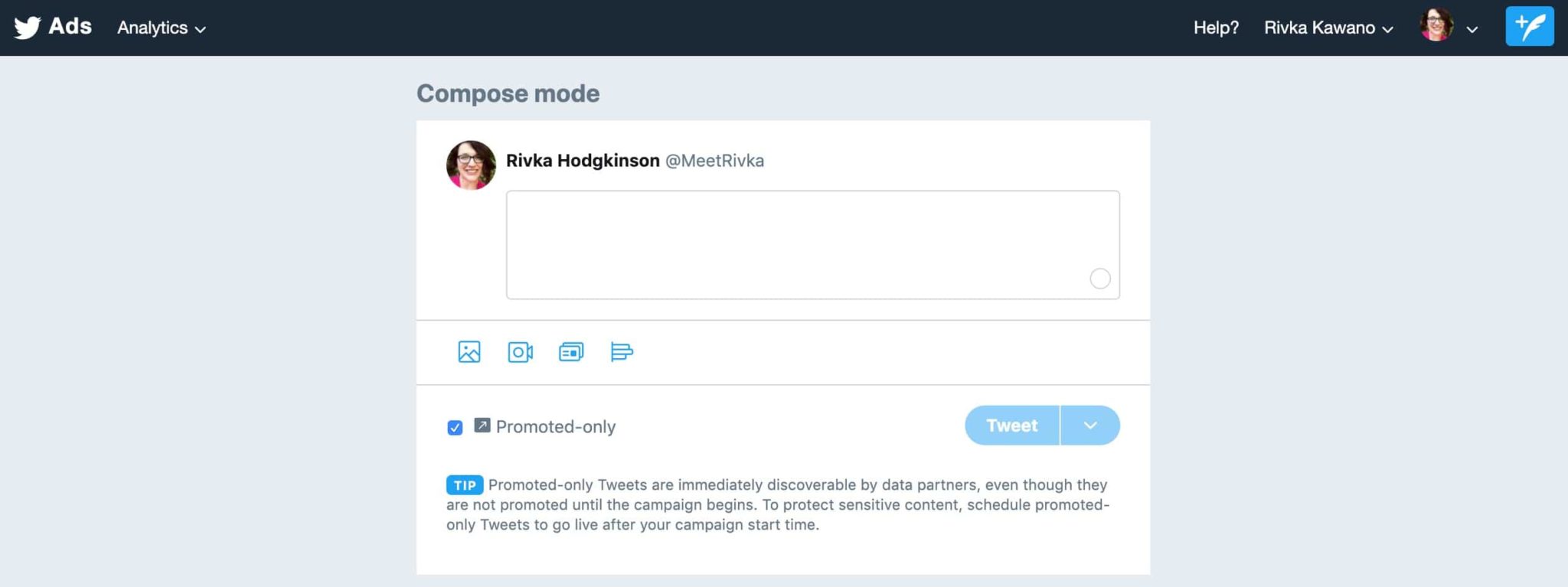This screenshot has width=1568, height=587.
Task: Uncheck the Promoted-only checkbox
Action: [455, 427]
